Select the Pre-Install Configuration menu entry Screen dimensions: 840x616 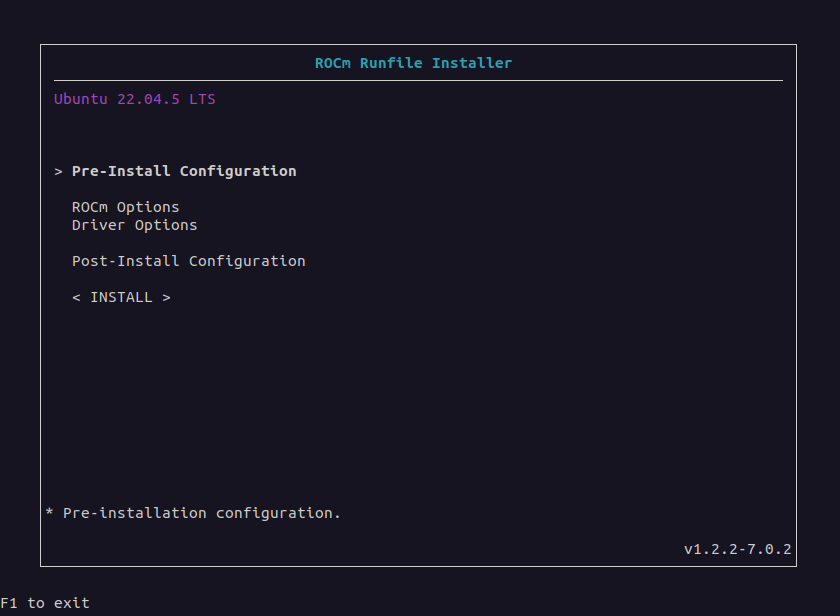[184, 171]
